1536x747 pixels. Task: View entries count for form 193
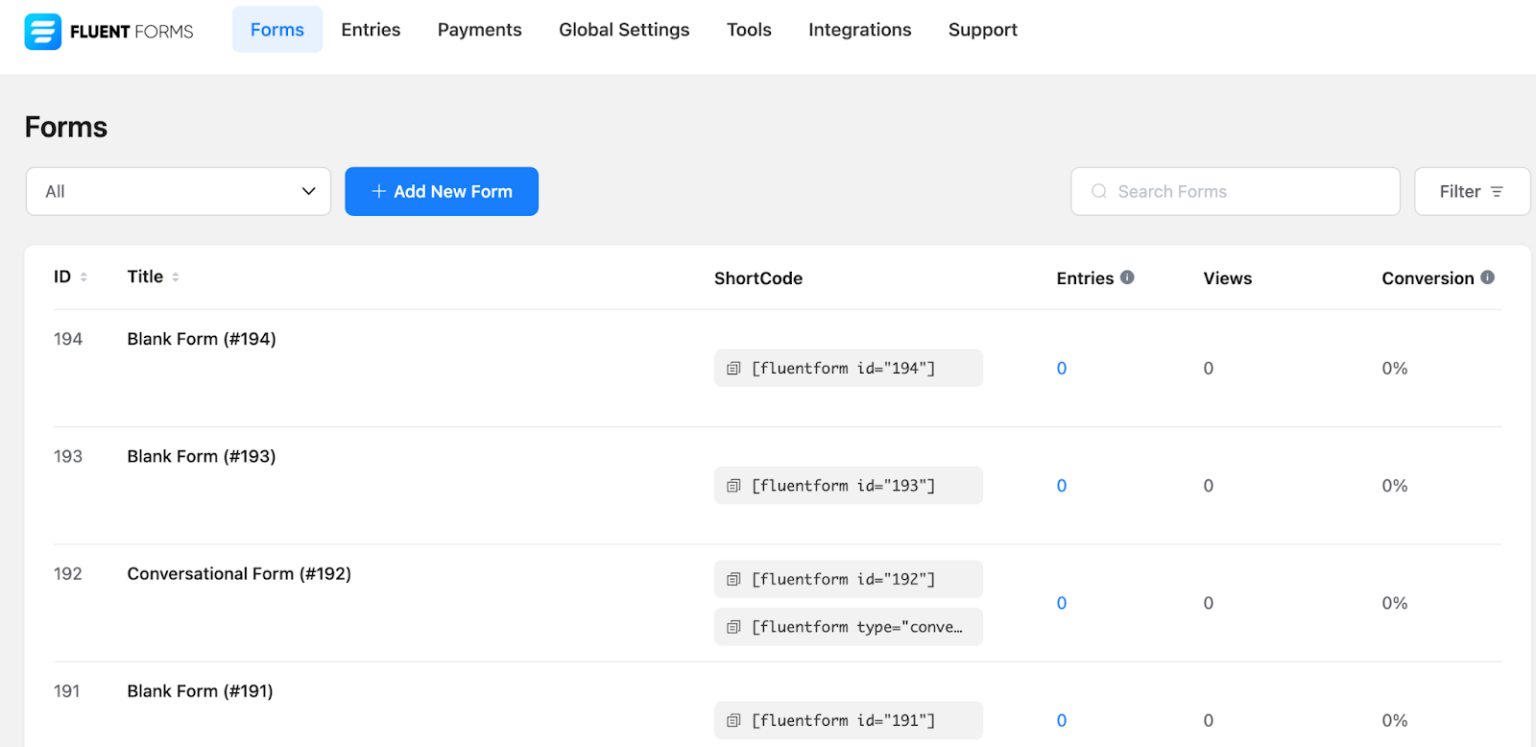1062,485
